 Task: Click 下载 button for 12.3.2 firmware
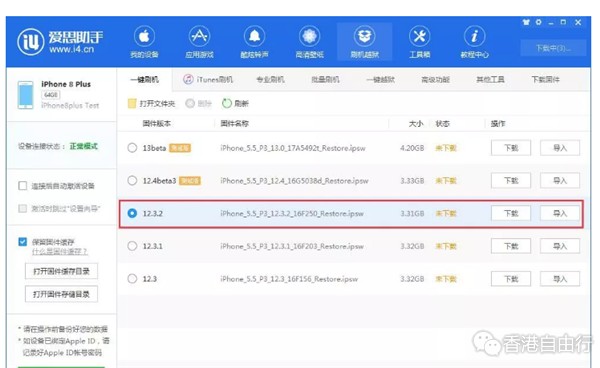pos(511,213)
